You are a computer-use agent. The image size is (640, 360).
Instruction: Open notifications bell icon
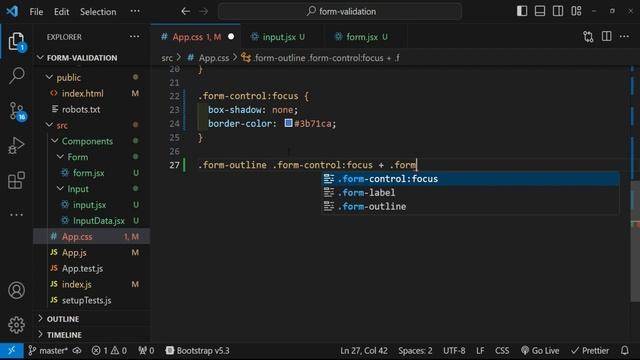coord(624,351)
